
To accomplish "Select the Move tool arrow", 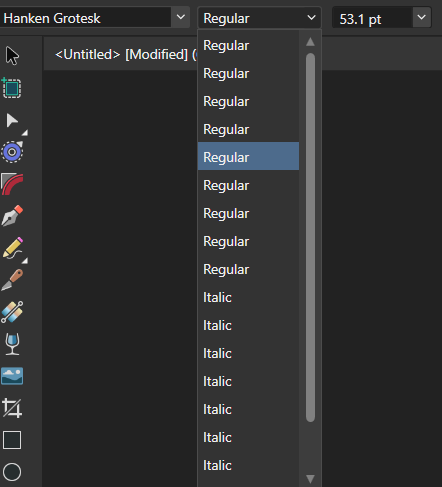I will click(x=12, y=56).
